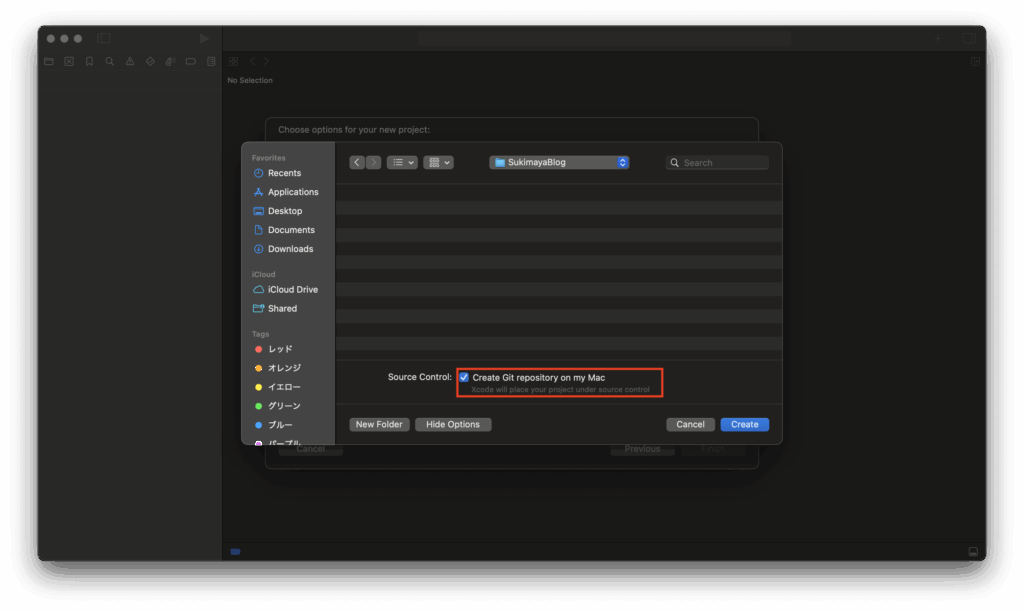Screen dimensions: 1024x611
Task: Open Debug navigator icon
Action: click(x=170, y=61)
